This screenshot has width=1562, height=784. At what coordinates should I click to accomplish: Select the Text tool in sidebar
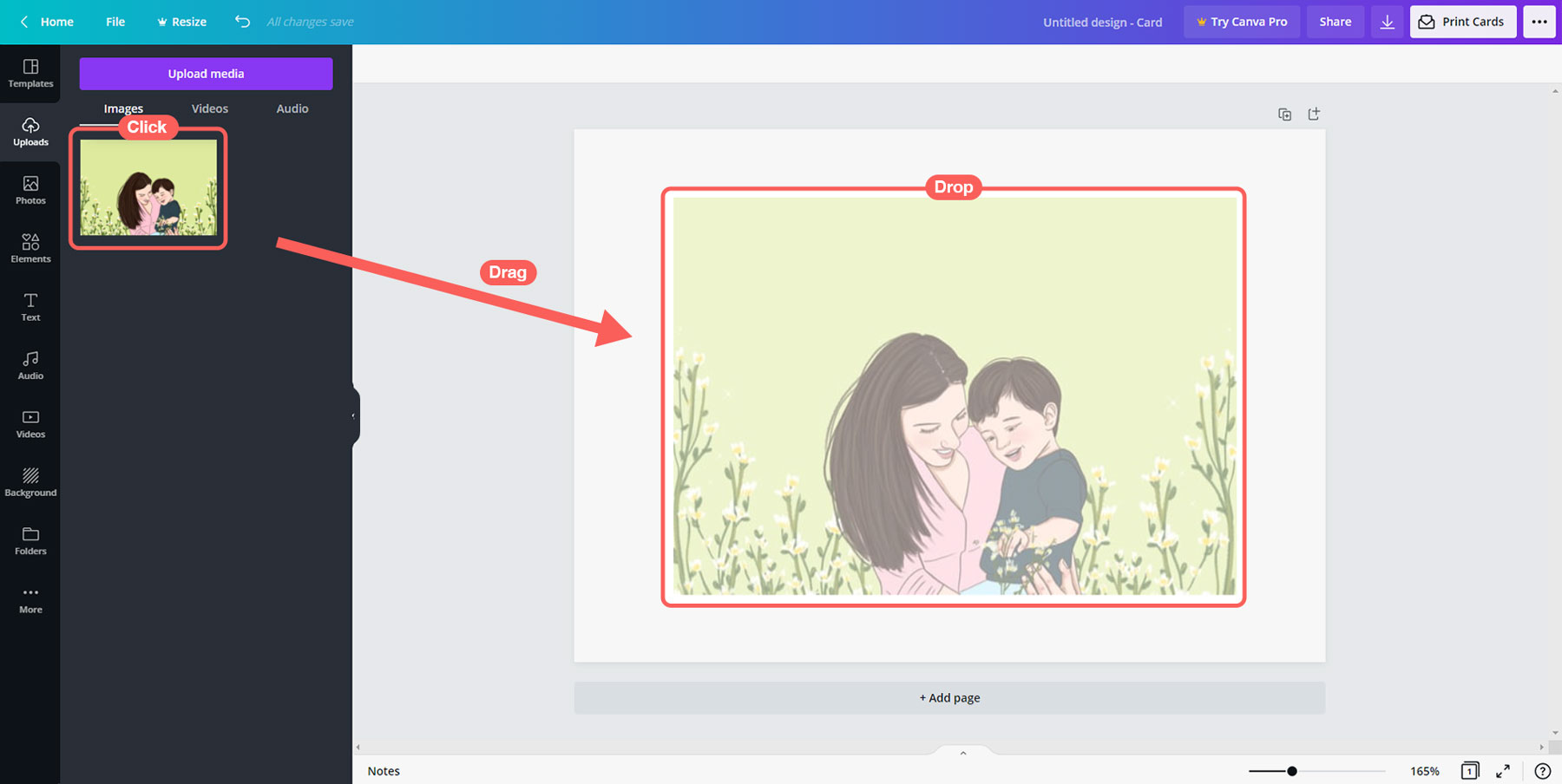click(x=30, y=307)
